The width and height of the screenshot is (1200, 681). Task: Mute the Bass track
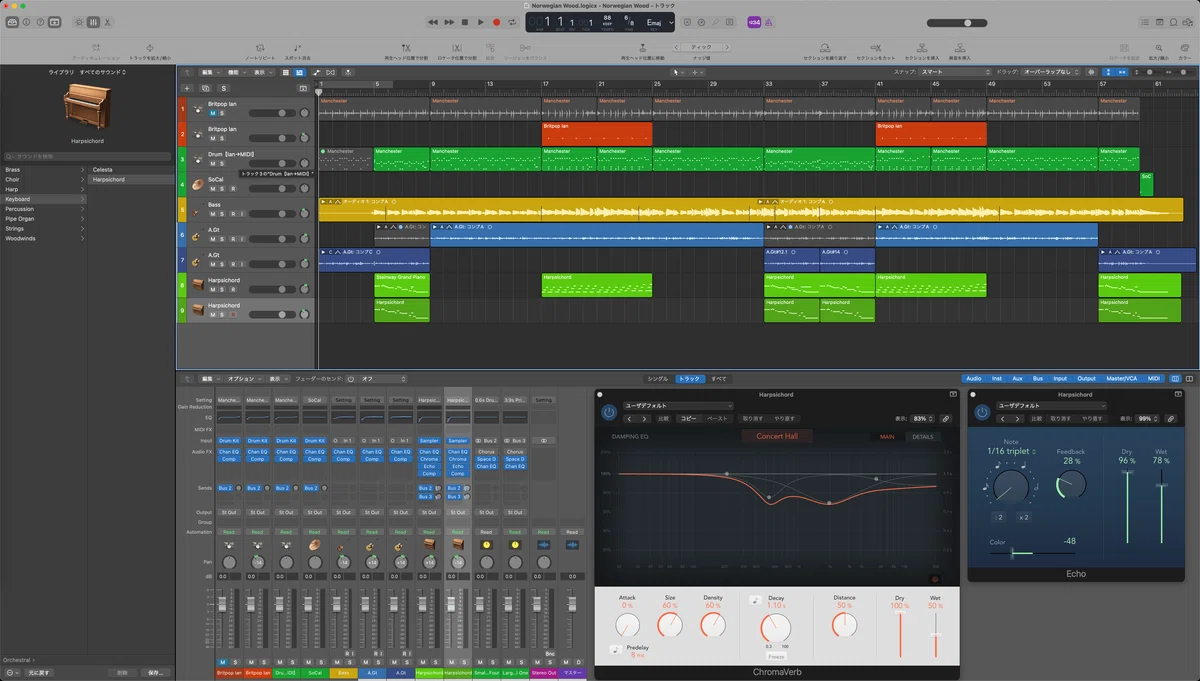(212, 213)
